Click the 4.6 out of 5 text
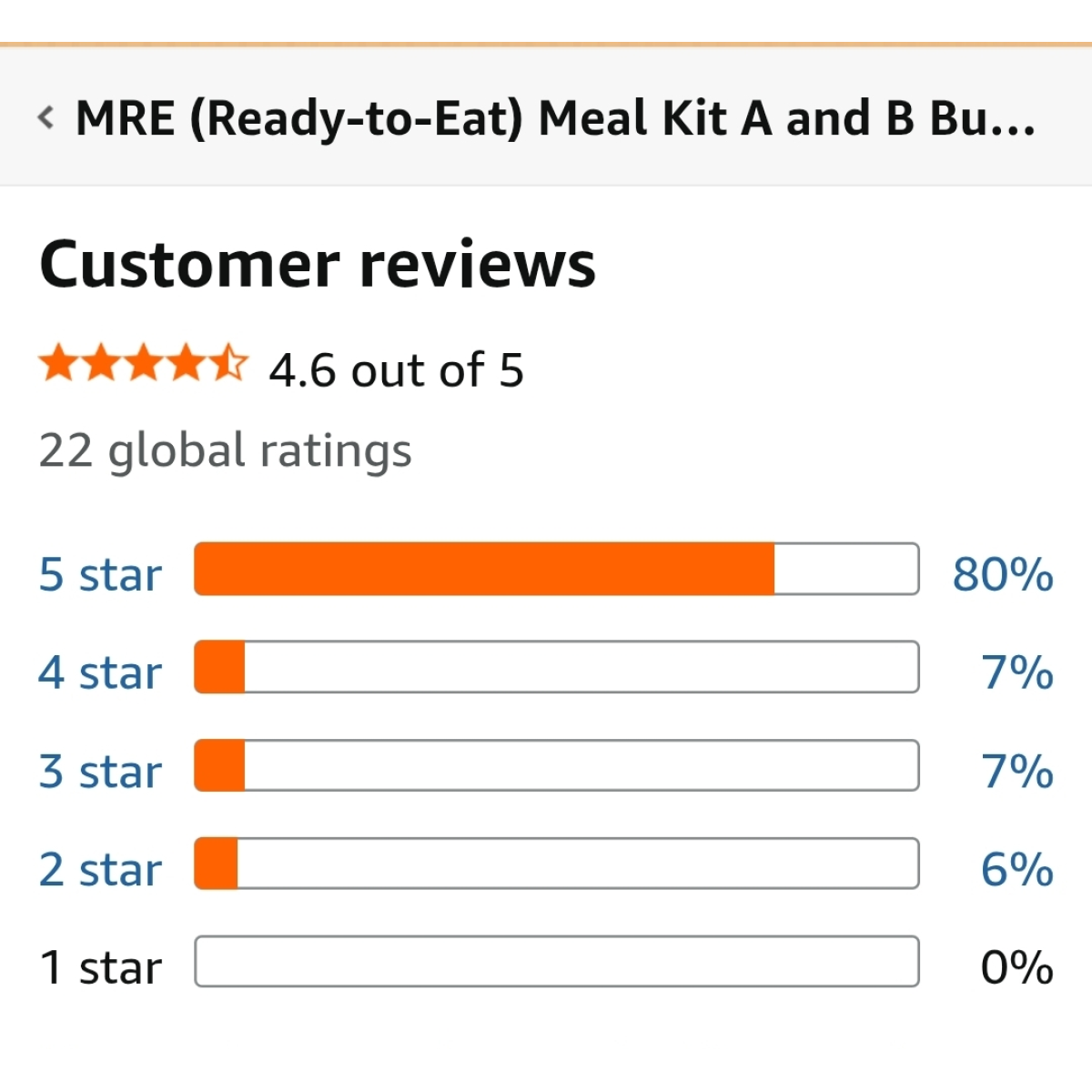 point(397,370)
